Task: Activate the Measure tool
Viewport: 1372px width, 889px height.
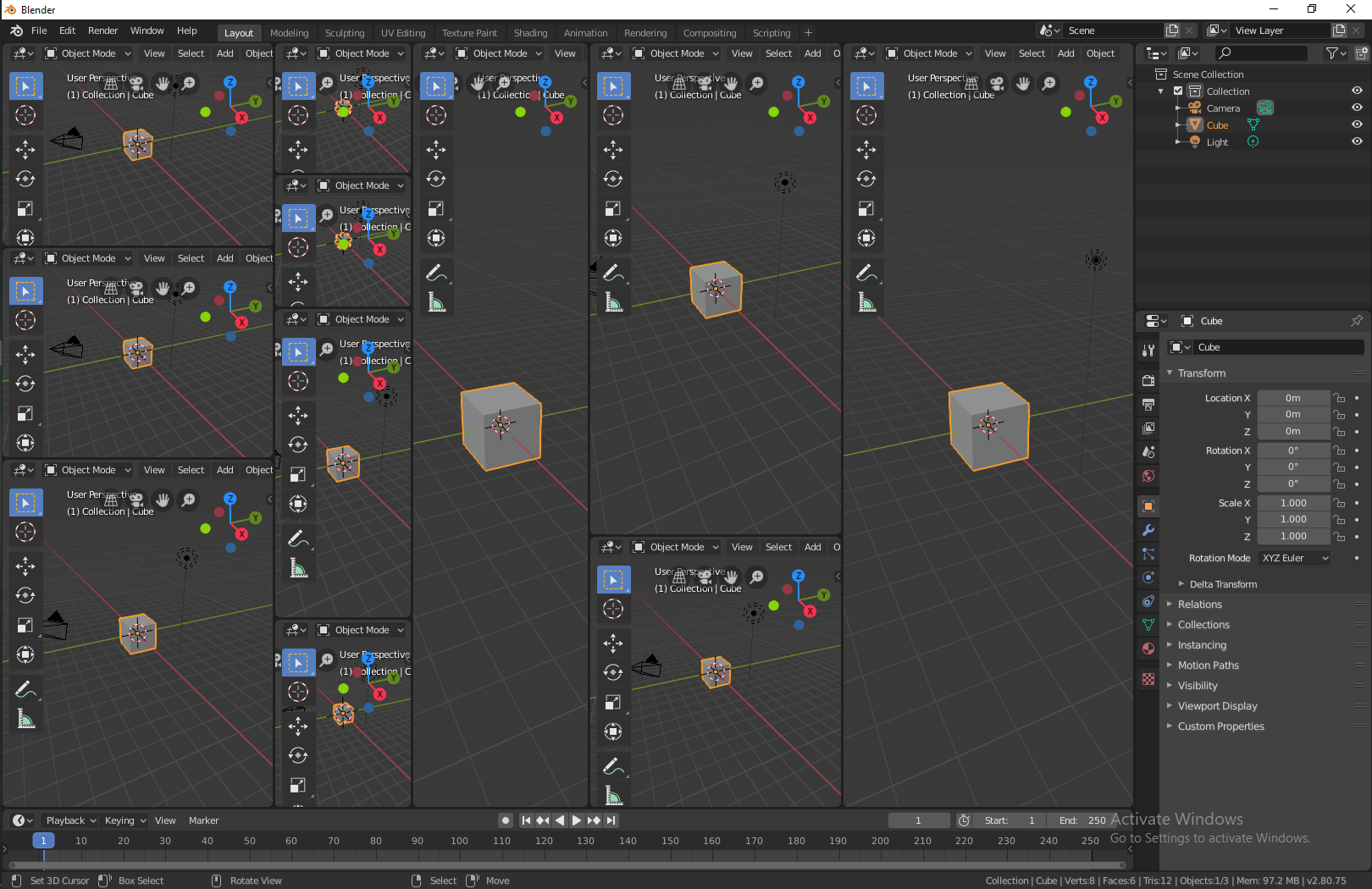Action: (25, 719)
